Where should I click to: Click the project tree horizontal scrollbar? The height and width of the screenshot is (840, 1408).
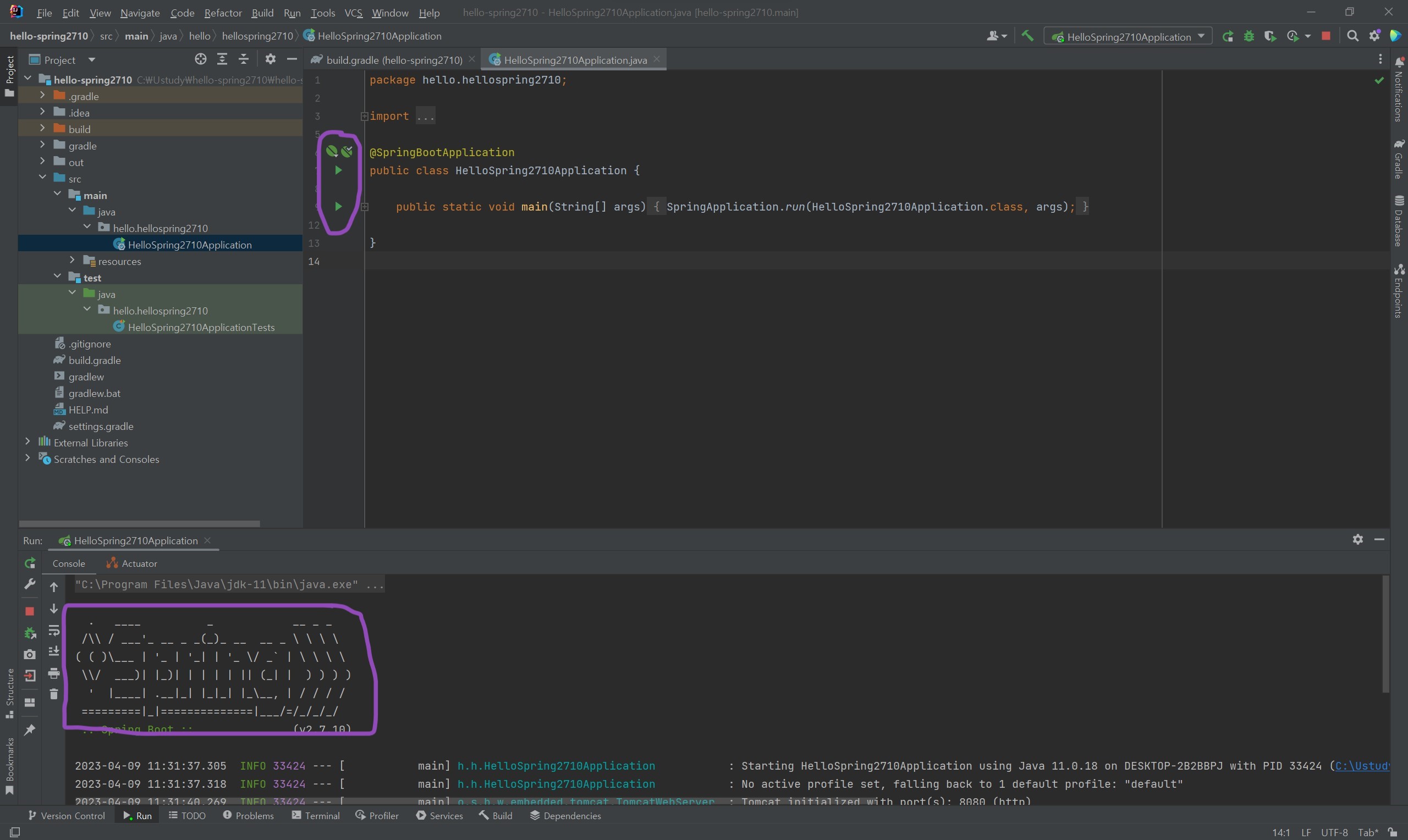[x=139, y=523]
